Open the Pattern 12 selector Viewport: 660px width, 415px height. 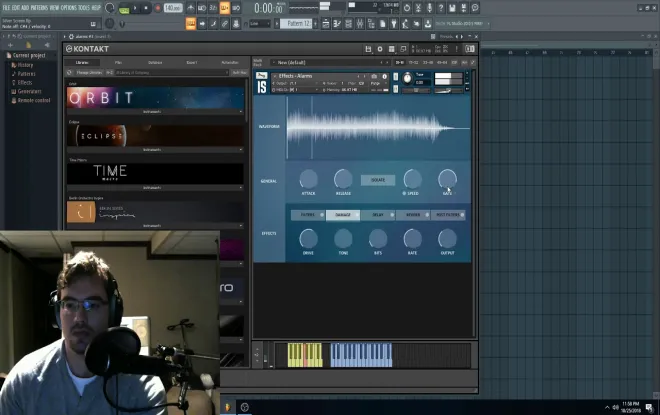298,24
